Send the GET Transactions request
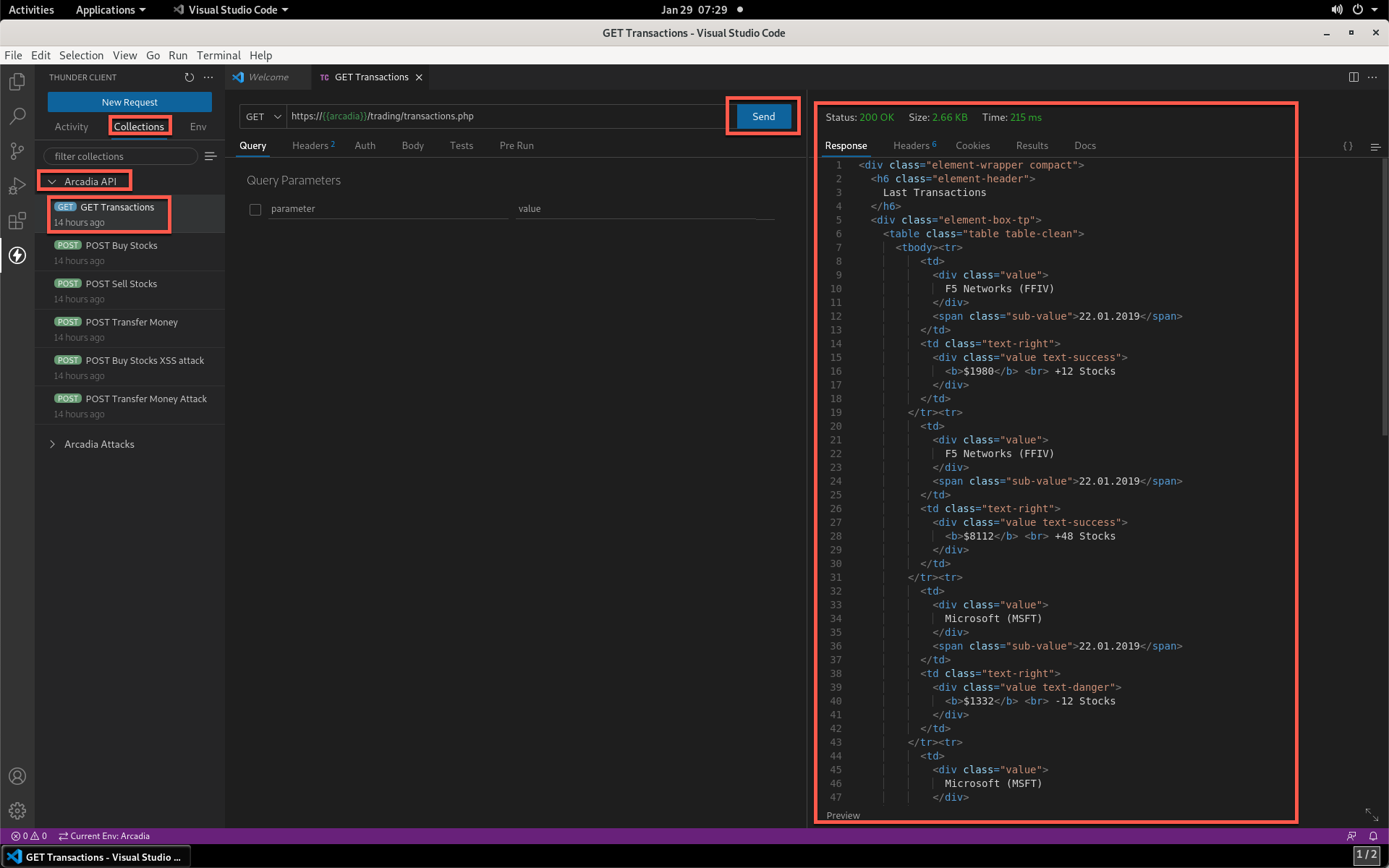The image size is (1389, 868). pyautogui.click(x=763, y=116)
